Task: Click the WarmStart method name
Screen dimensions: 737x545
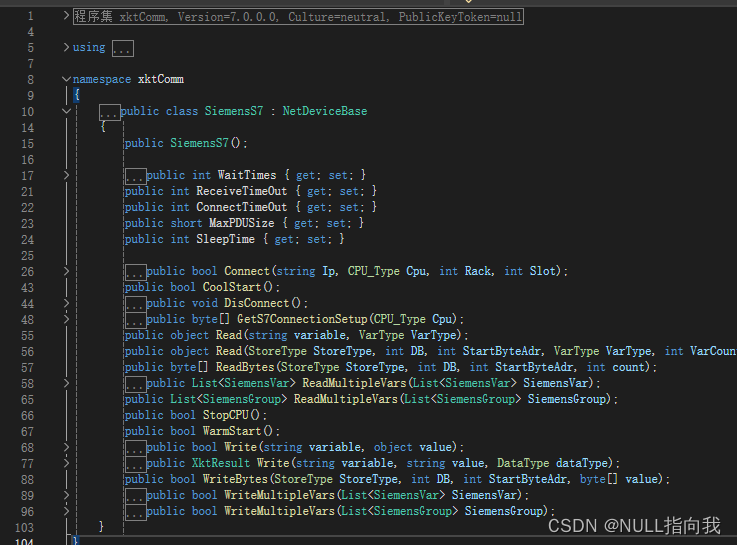Action: coord(232,431)
